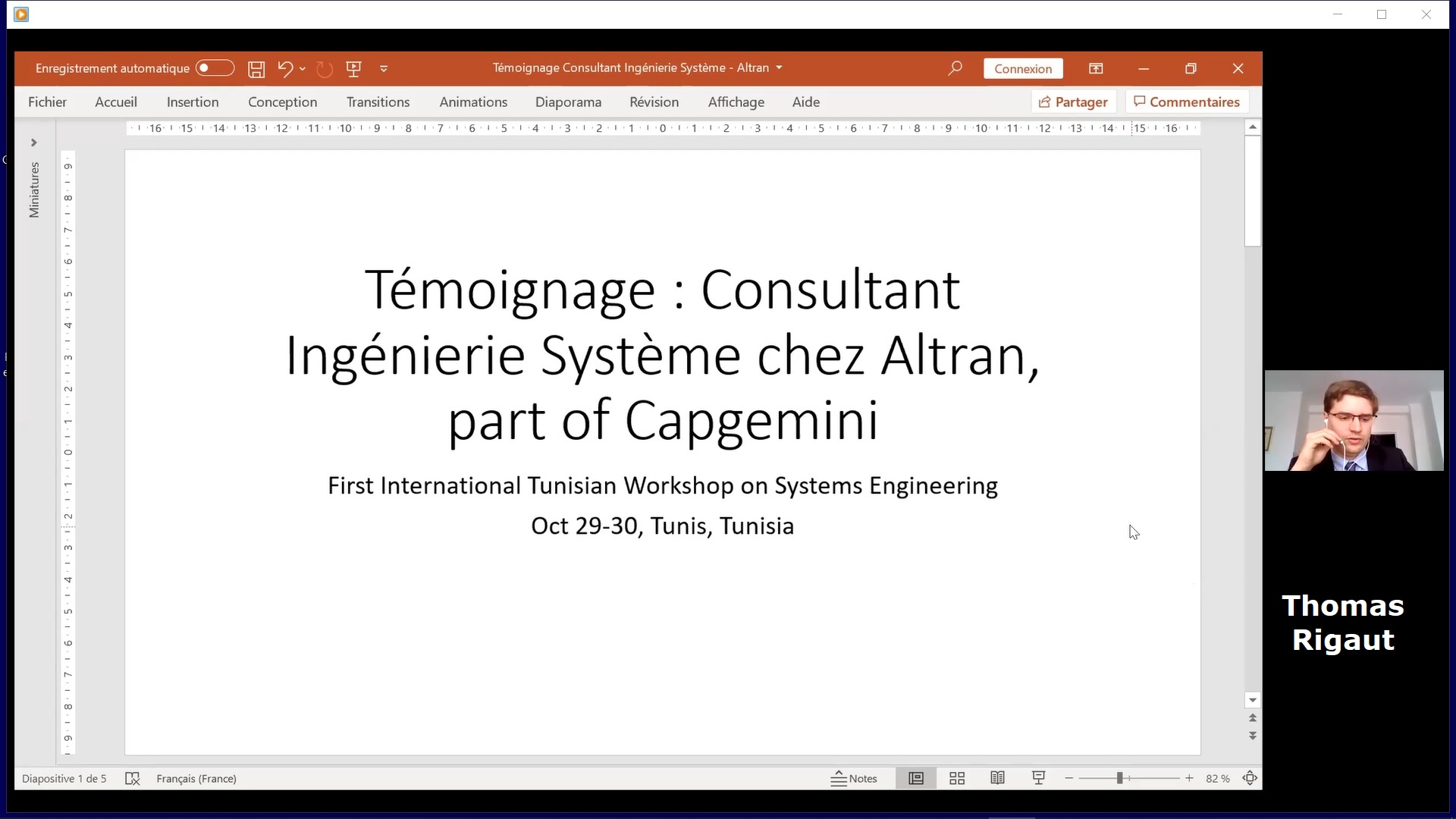
Task: Click the 'Diapositive 1 de 5' status
Action: [x=64, y=779]
